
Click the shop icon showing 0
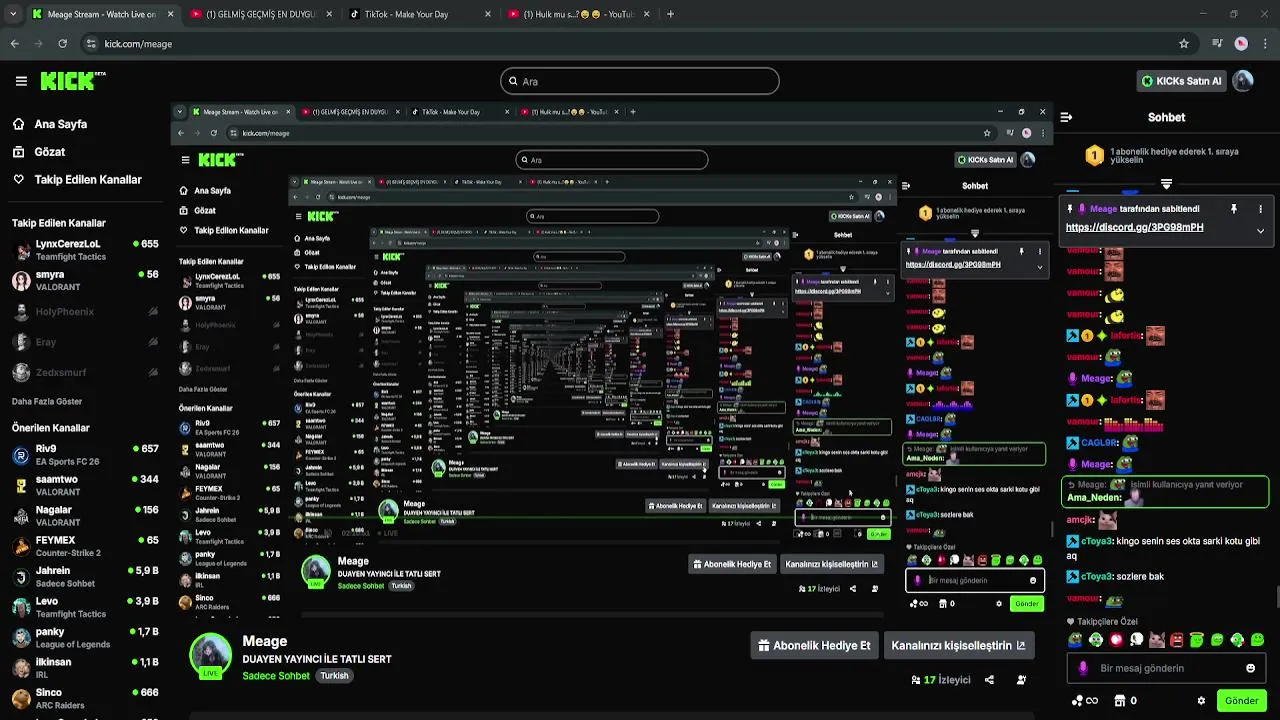(1125, 701)
